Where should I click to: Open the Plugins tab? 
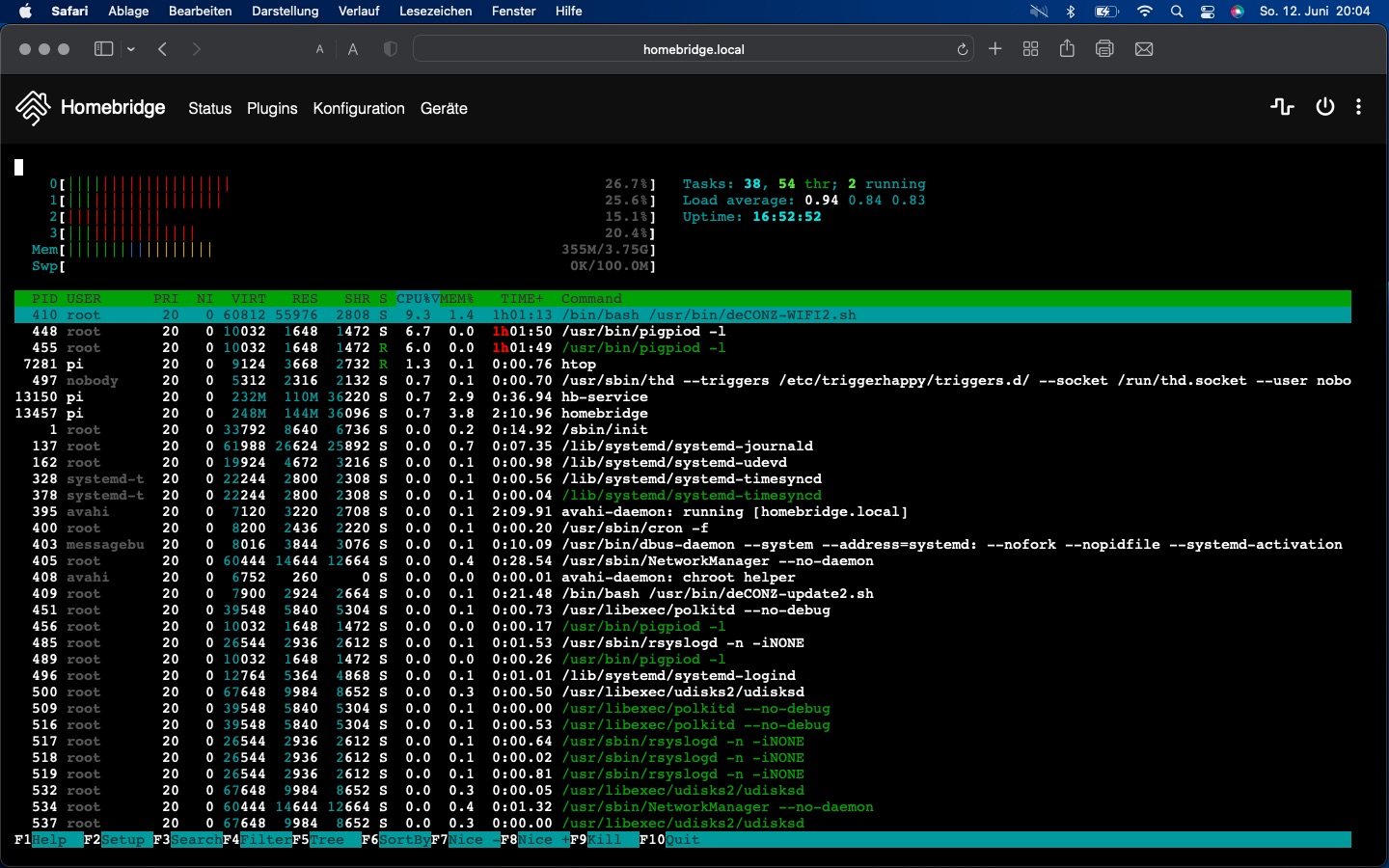point(272,108)
